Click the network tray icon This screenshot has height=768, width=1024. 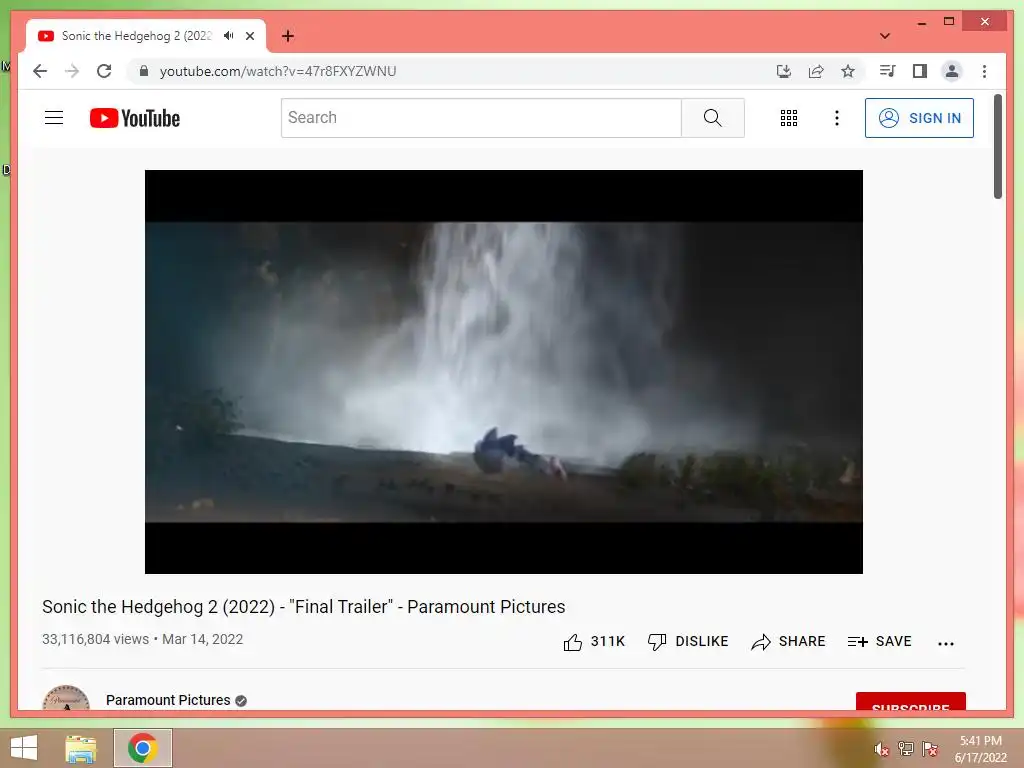906,748
